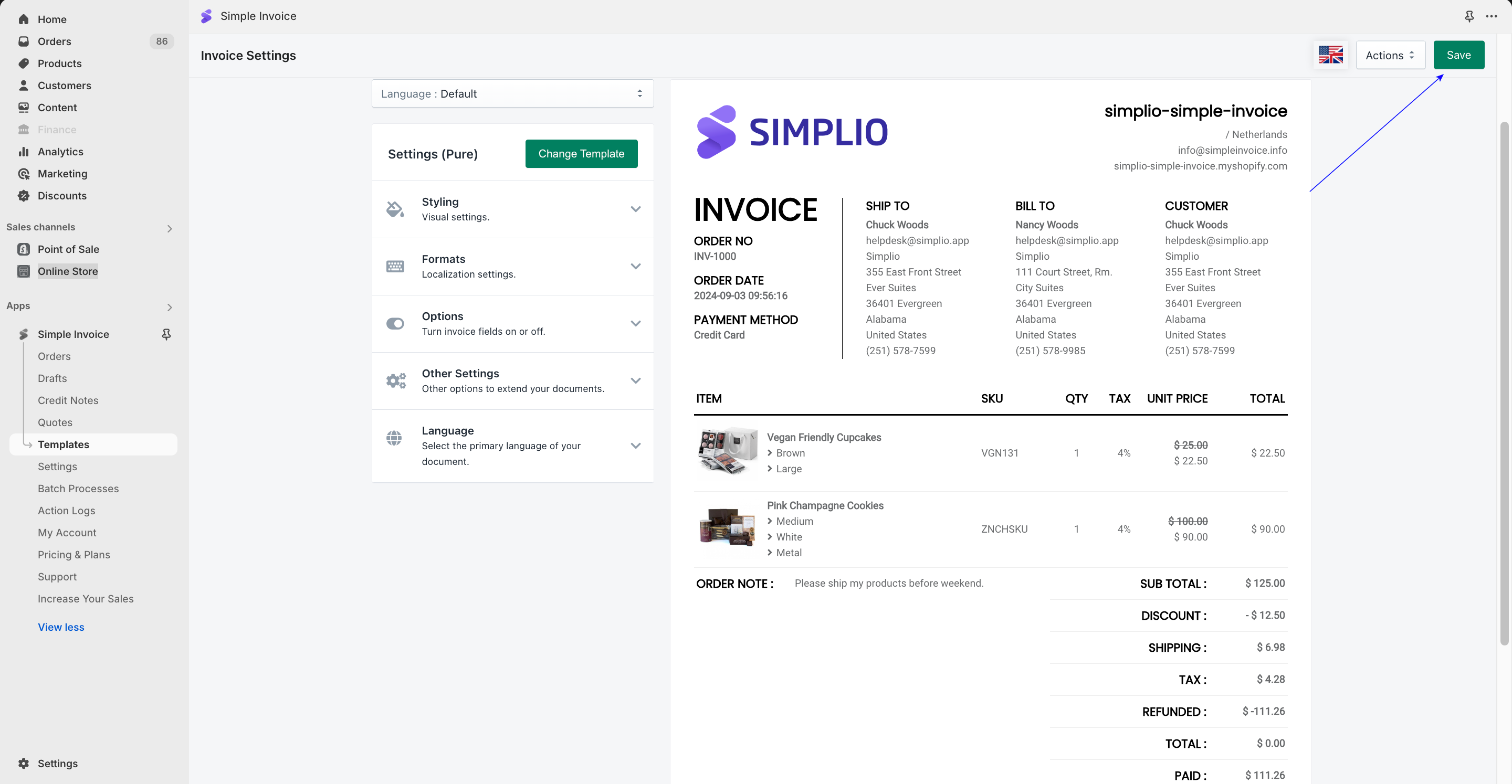Image resolution: width=1512 pixels, height=784 pixels.
Task: Expand the Sales channels section
Action: point(170,228)
